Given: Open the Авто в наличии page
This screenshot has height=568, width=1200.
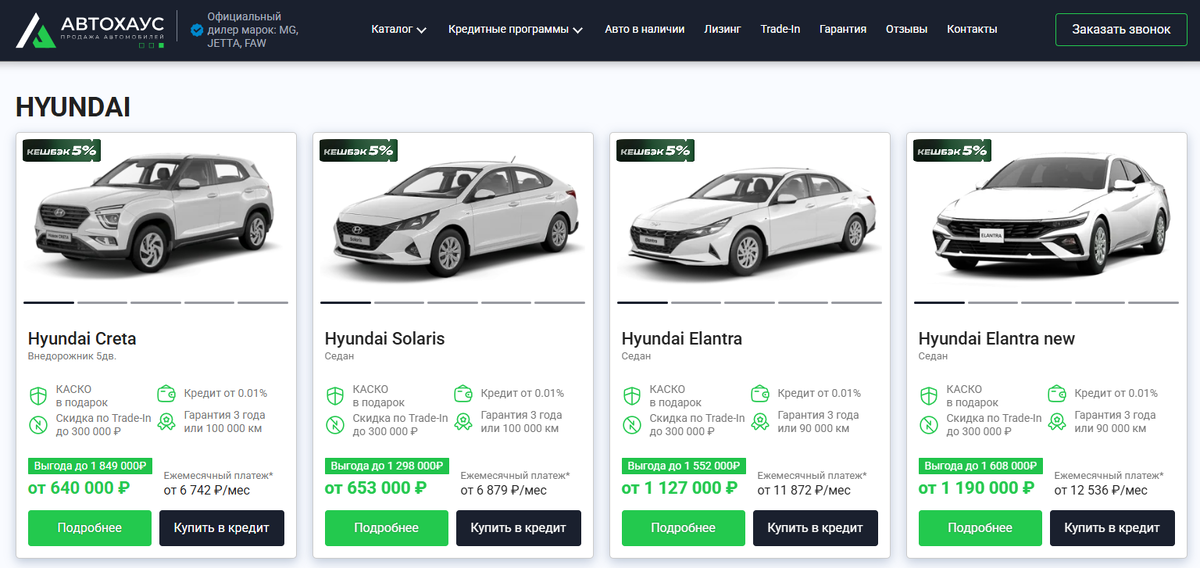Looking at the screenshot, I should tap(645, 30).
